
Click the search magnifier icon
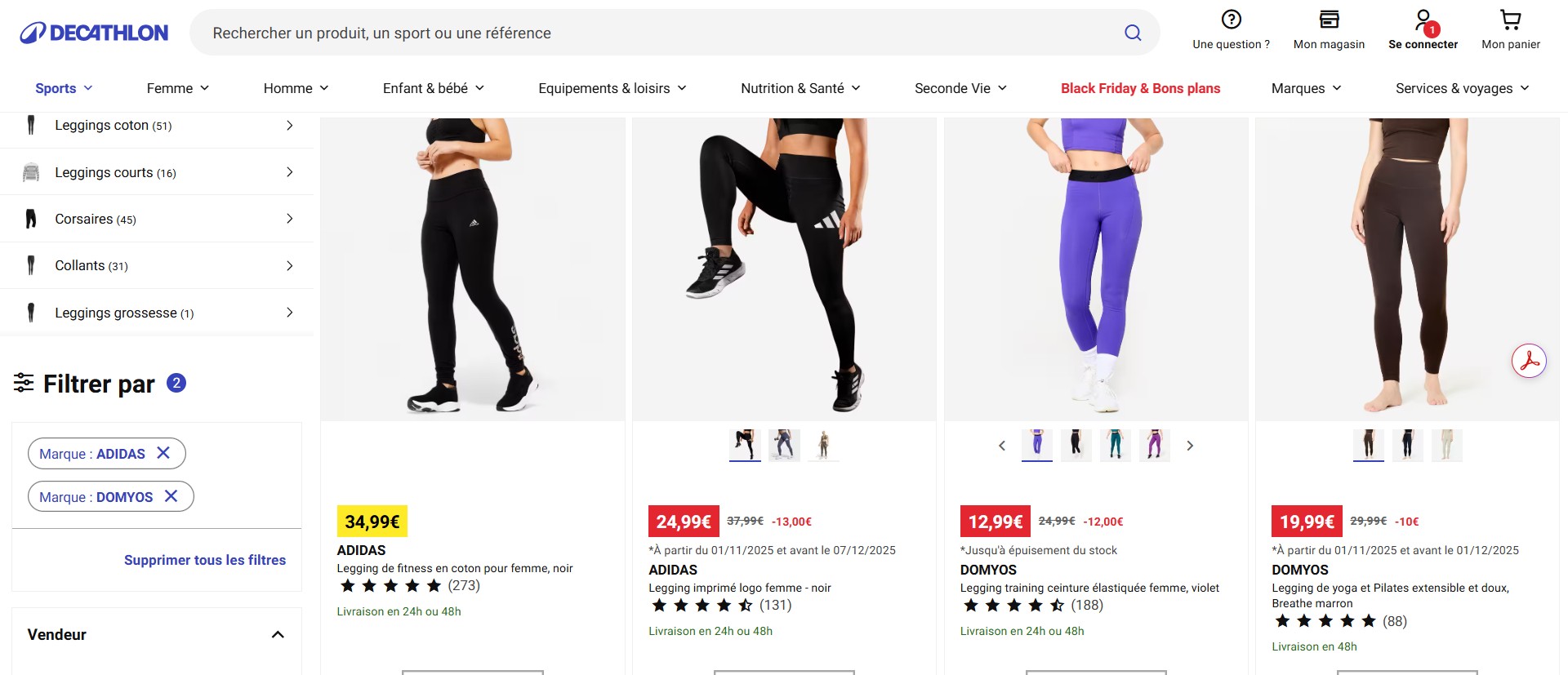click(x=1133, y=33)
